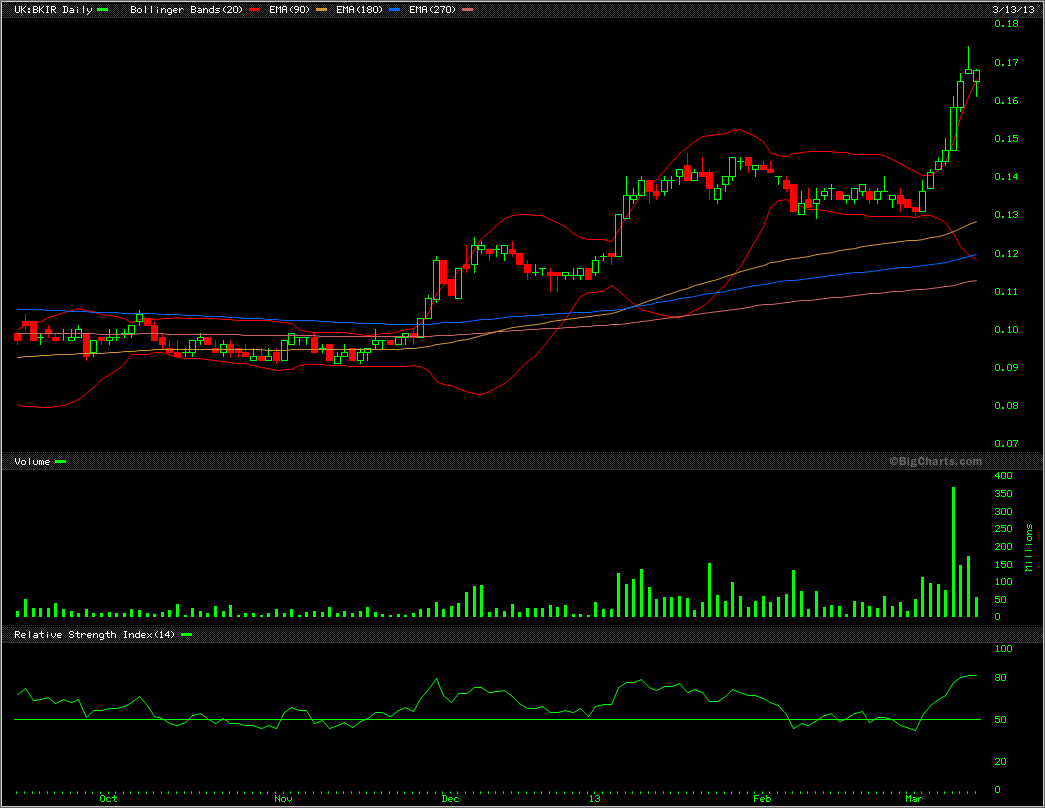
Task: Click the tallest volume bar in March
Action: click(954, 552)
